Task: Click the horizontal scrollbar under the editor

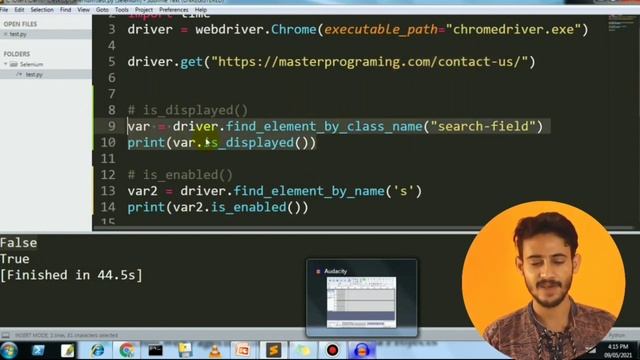Action: pyautogui.click(x=363, y=228)
